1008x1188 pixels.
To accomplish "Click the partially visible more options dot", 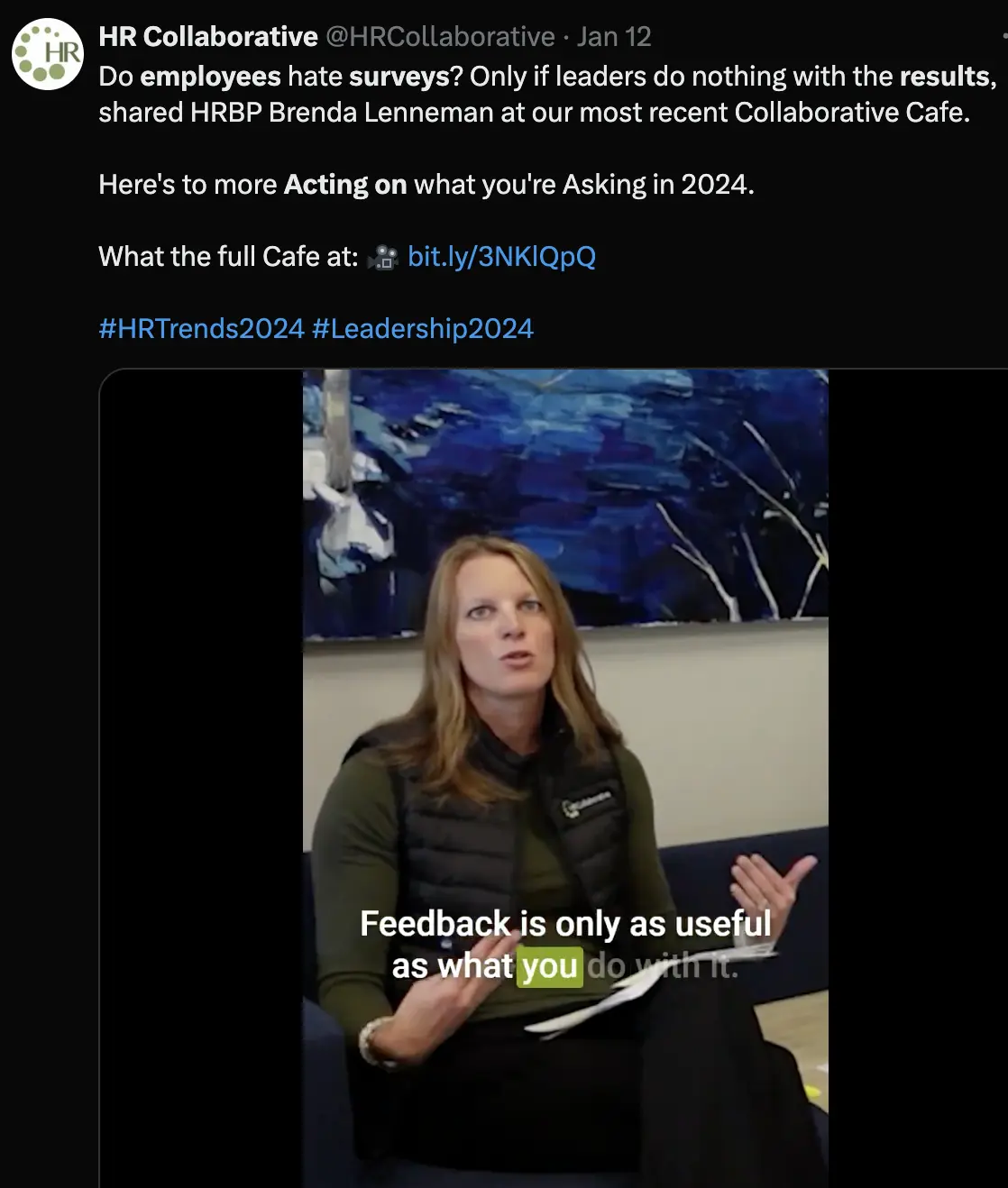I will pos(1004,36).
